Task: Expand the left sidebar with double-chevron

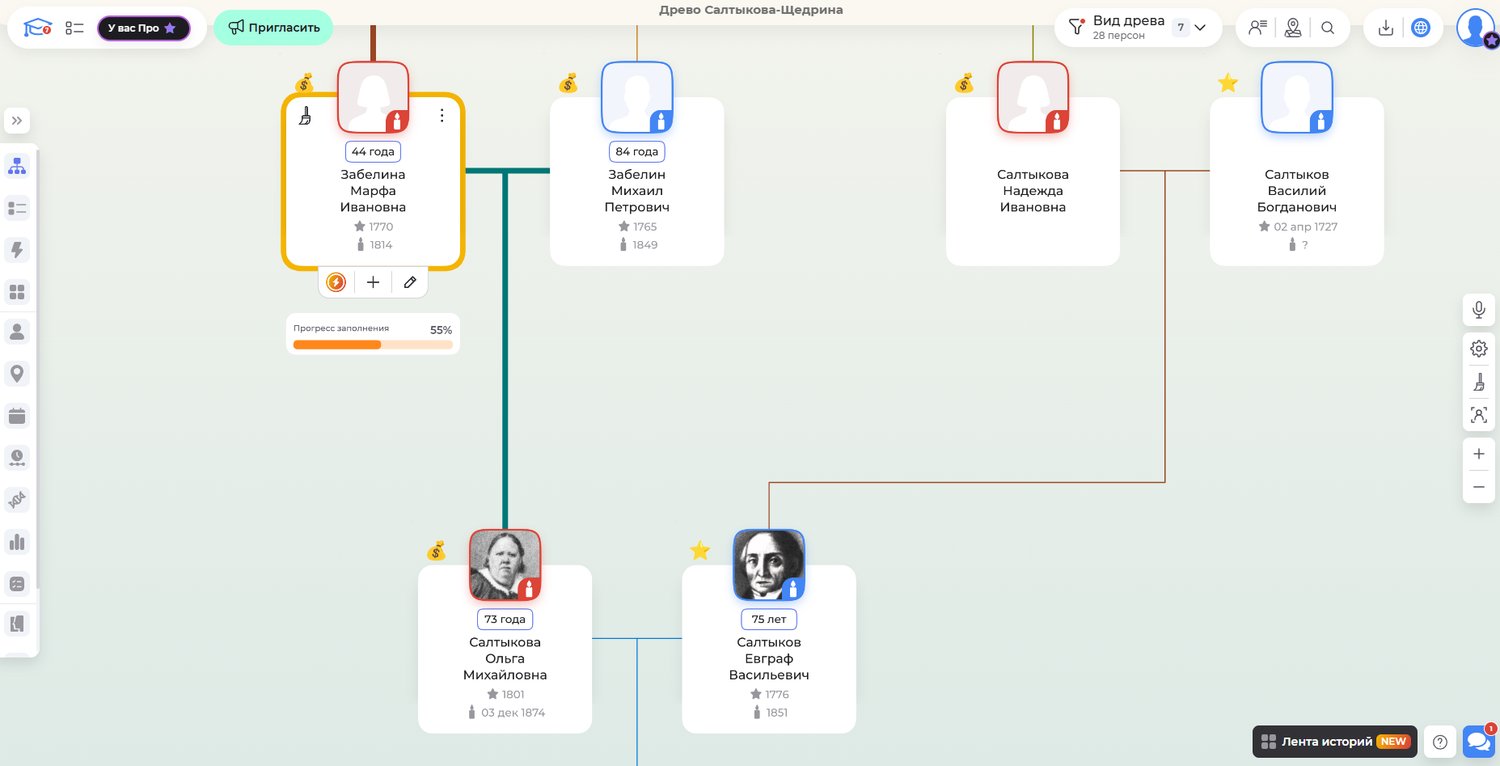Action: tap(17, 121)
